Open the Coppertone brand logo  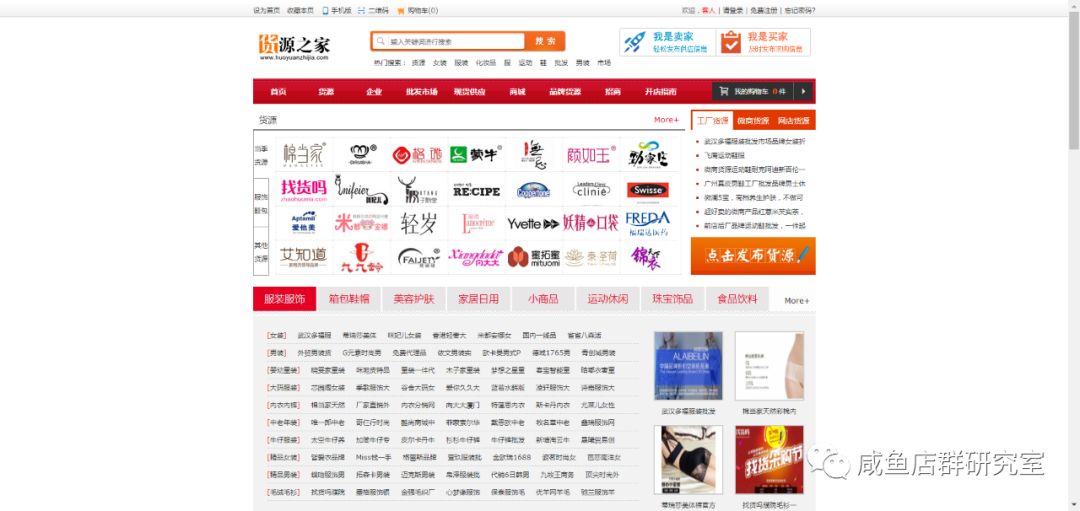[533, 189]
